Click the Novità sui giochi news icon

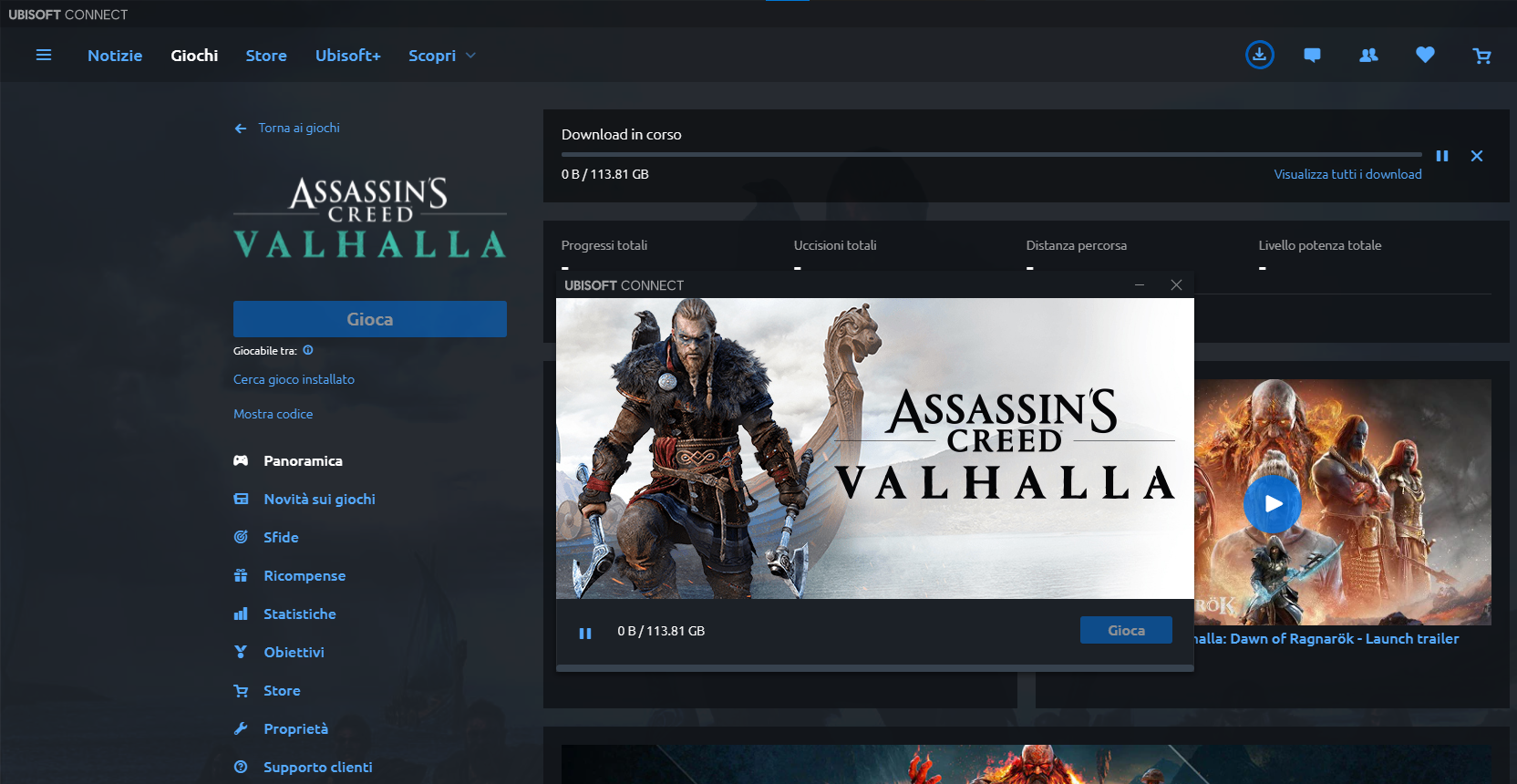pyautogui.click(x=241, y=500)
